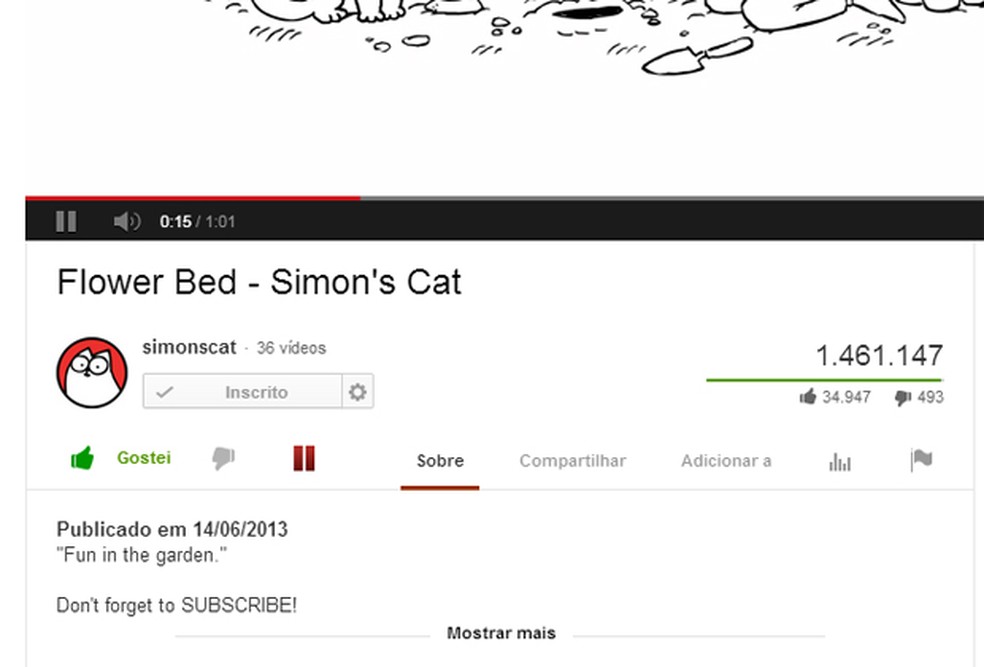This screenshot has height=667, width=984.
Task: Open the Adicionar a menu
Action: click(726, 461)
